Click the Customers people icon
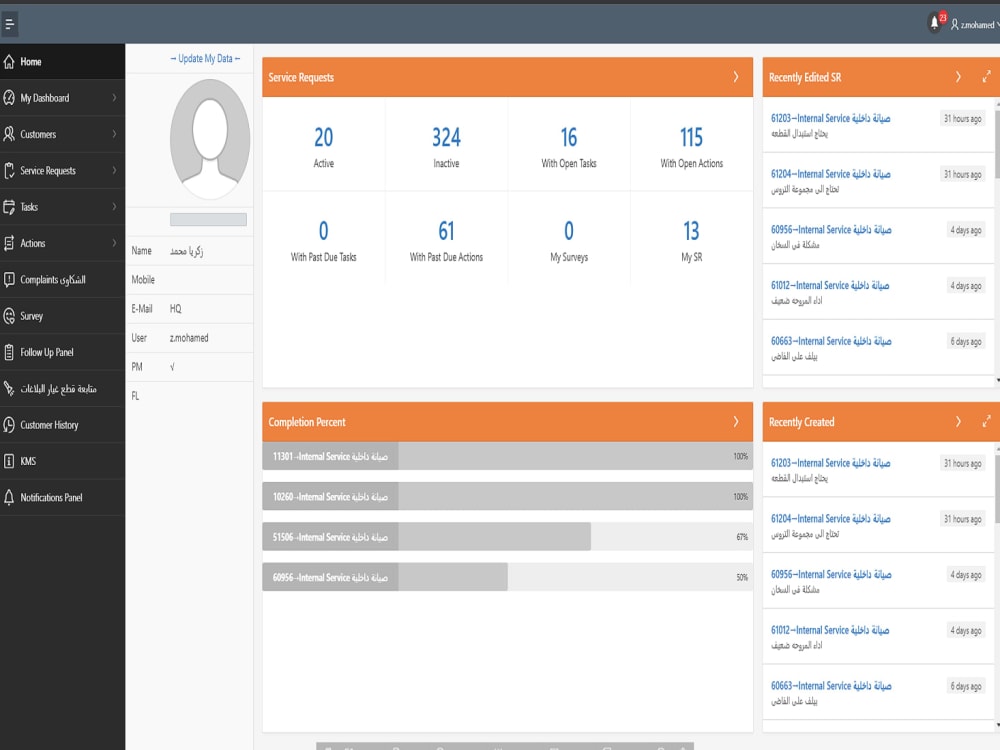1000x750 pixels. click(x=9, y=135)
